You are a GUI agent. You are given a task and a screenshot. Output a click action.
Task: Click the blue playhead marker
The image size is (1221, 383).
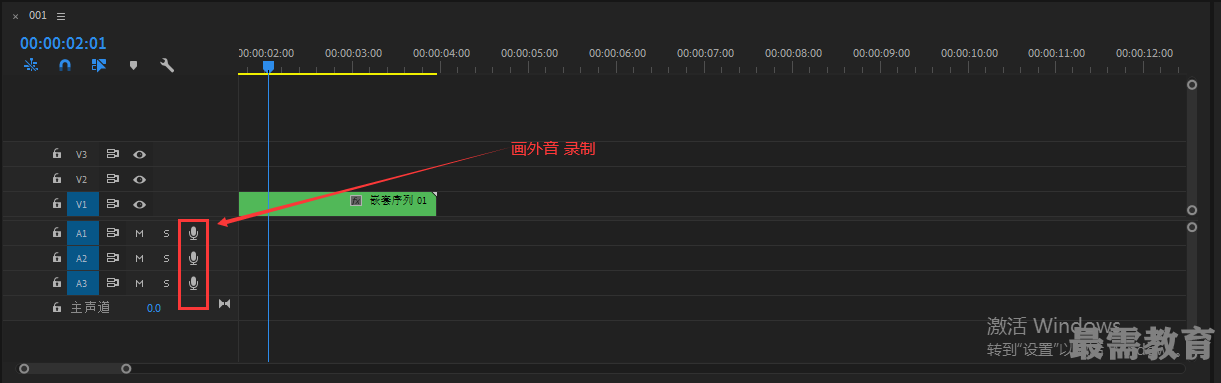[268, 66]
